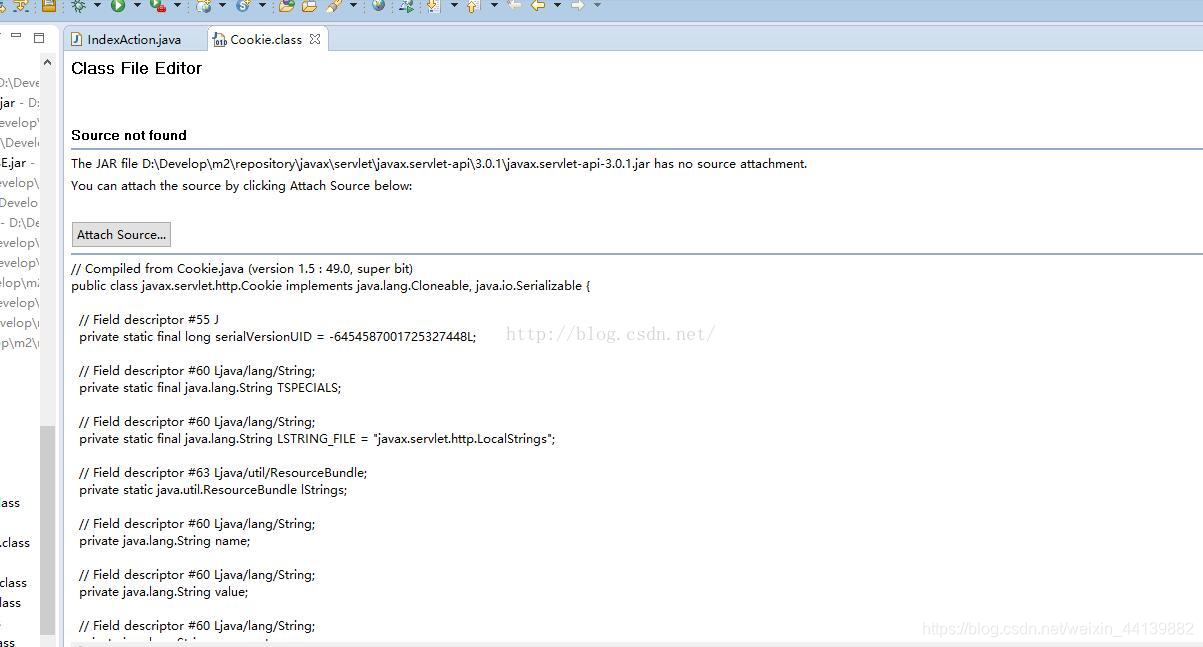This screenshot has width=1203, height=647.
Task: Click the New Java Class toolbar icon
Action: [243, 5]
